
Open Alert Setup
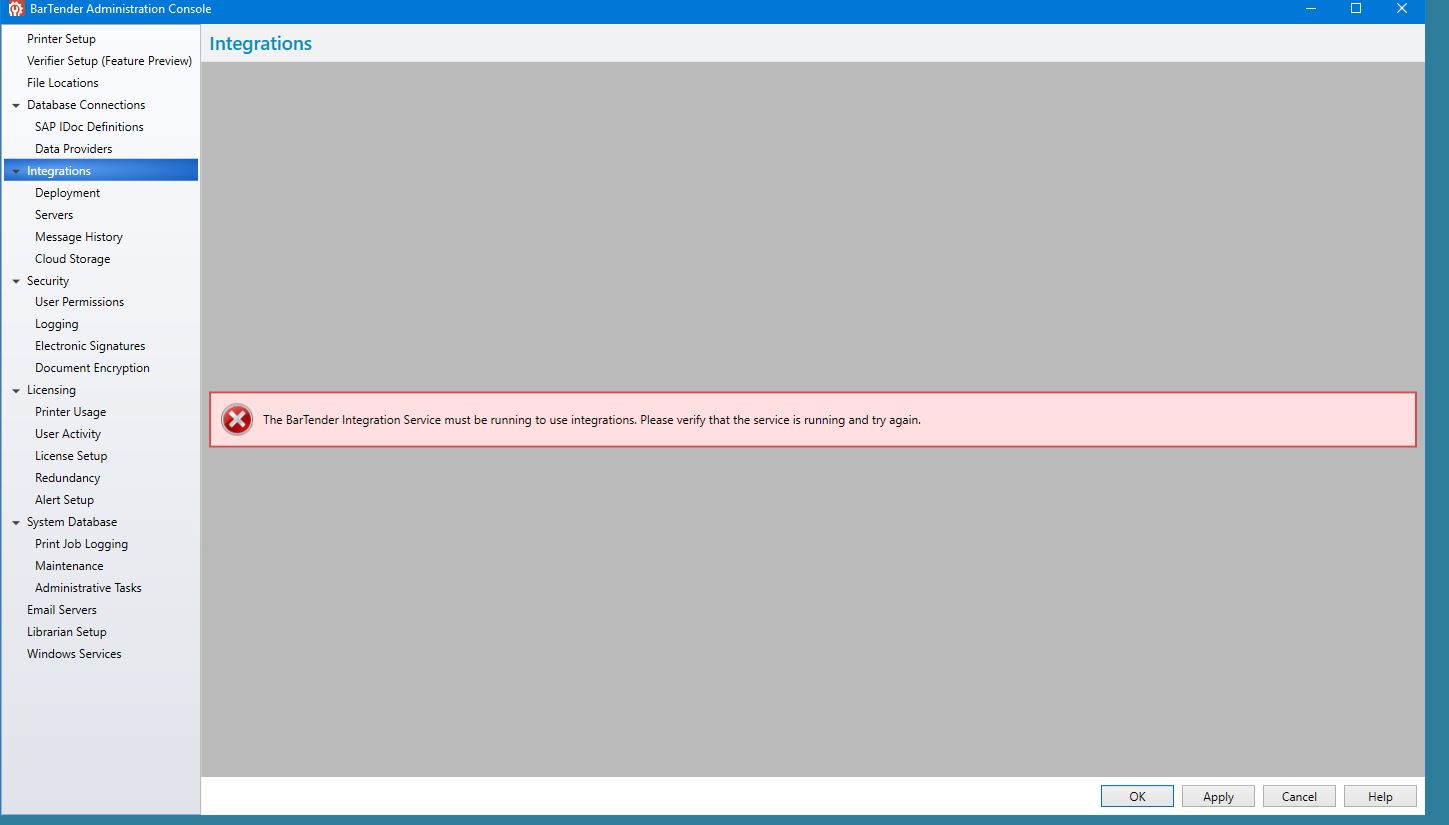tap(64, 500)
